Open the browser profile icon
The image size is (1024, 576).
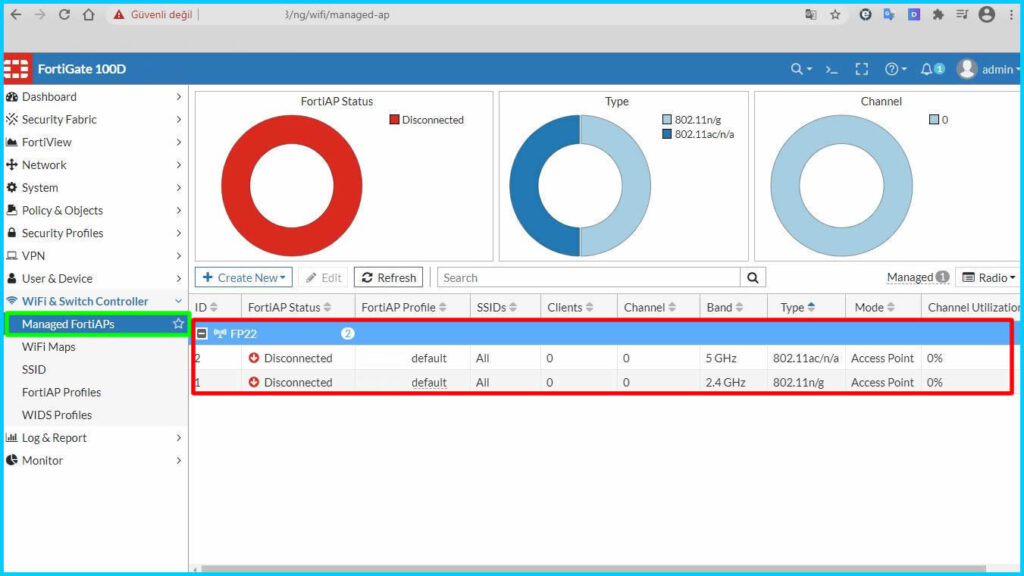point(987,14)
